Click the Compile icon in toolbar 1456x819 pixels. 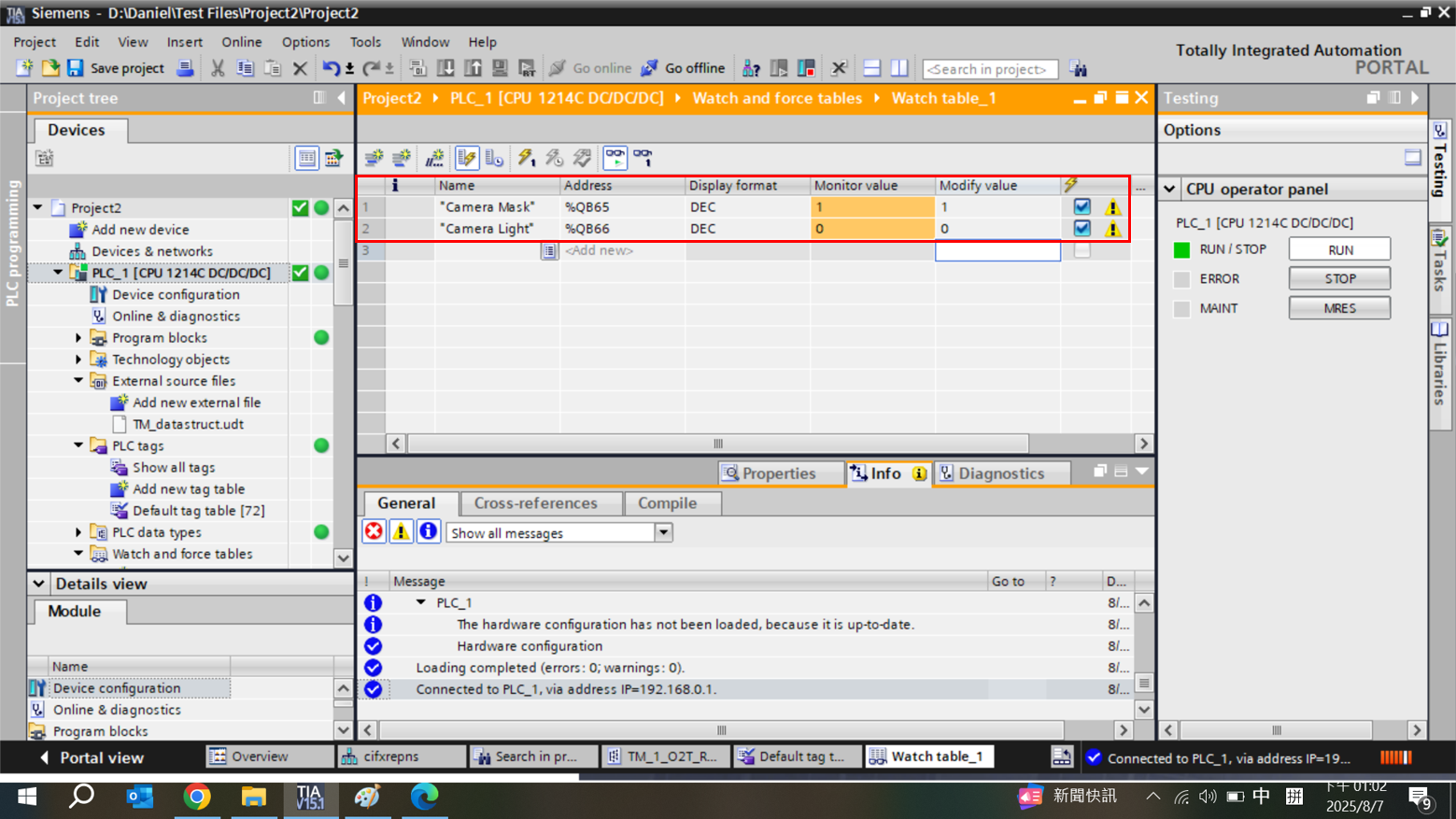417,68
